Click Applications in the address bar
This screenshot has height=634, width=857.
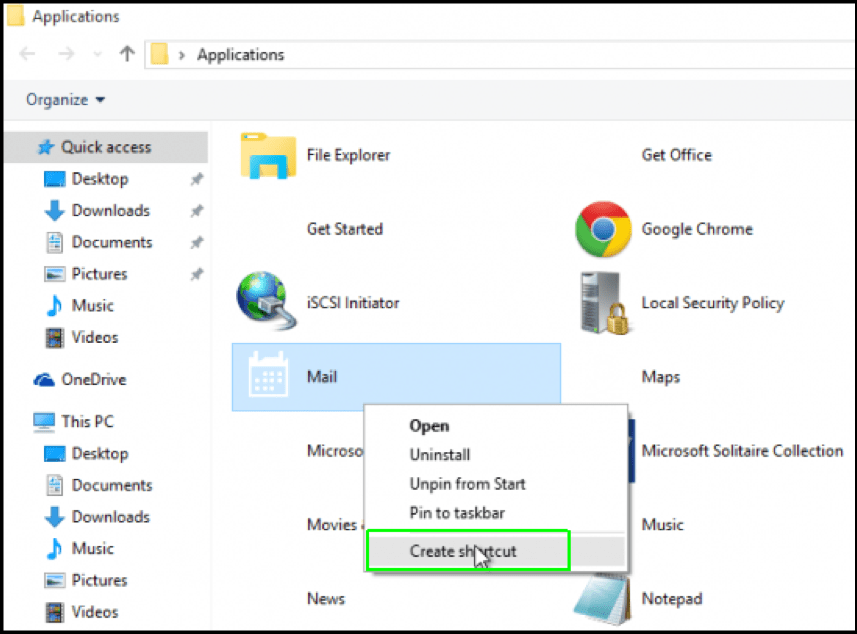[x=240, y=55]
